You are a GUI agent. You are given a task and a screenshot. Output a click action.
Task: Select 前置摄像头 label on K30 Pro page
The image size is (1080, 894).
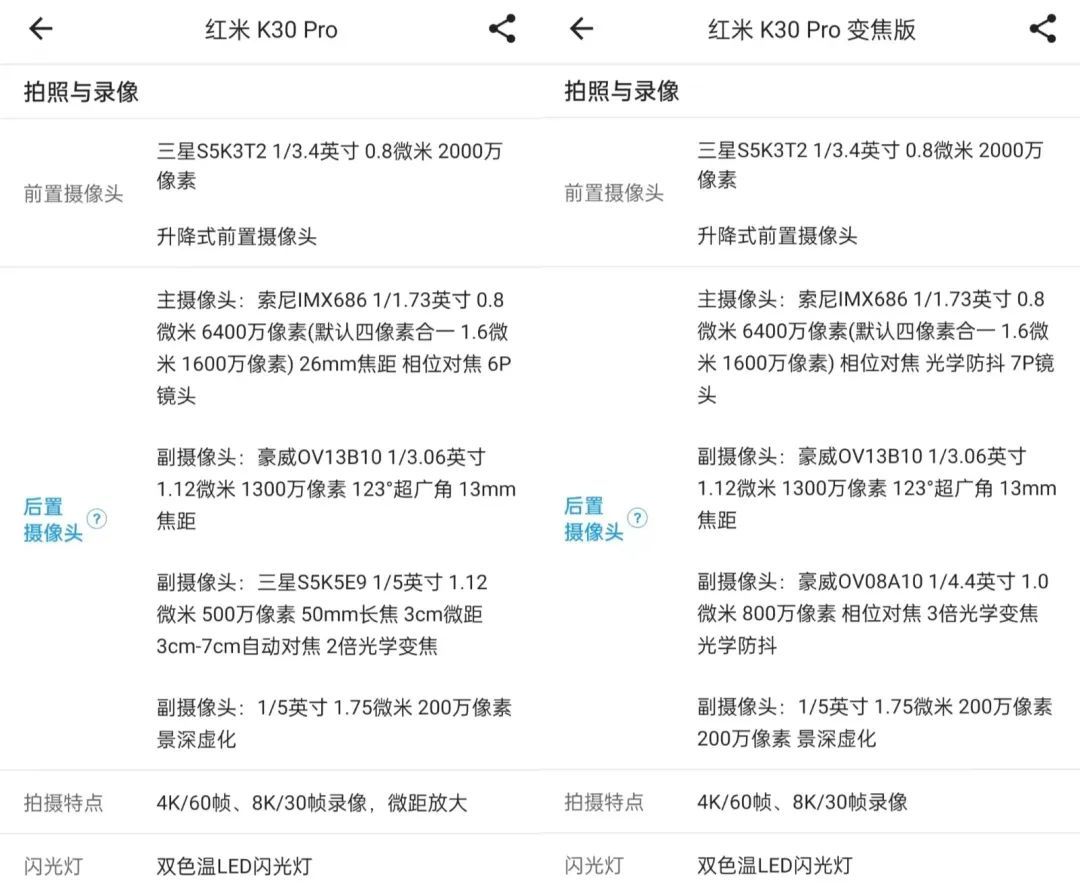pyautogui.click(x=74, y=194)
